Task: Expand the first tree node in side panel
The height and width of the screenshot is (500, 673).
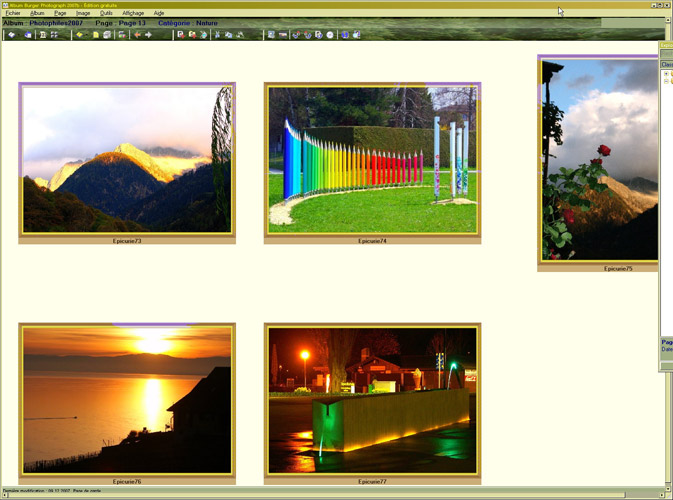Action: pyautogui.click(x=666, y=73)
